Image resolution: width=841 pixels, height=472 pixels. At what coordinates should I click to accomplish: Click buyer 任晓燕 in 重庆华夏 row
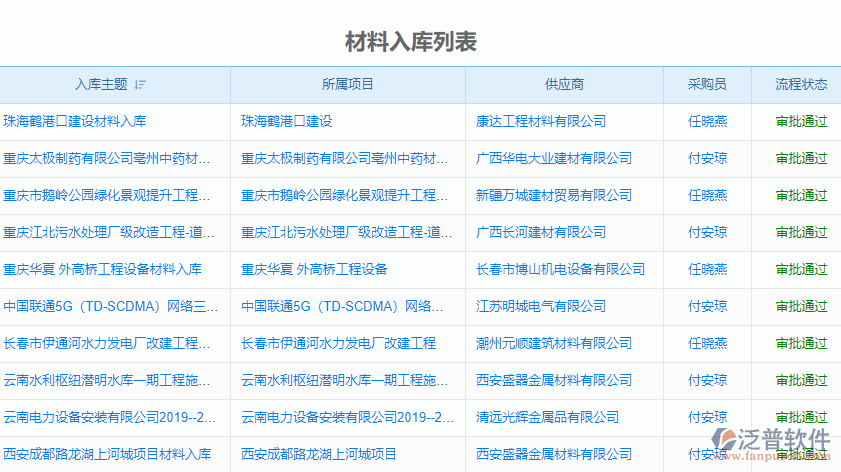(x=708, y=270)
